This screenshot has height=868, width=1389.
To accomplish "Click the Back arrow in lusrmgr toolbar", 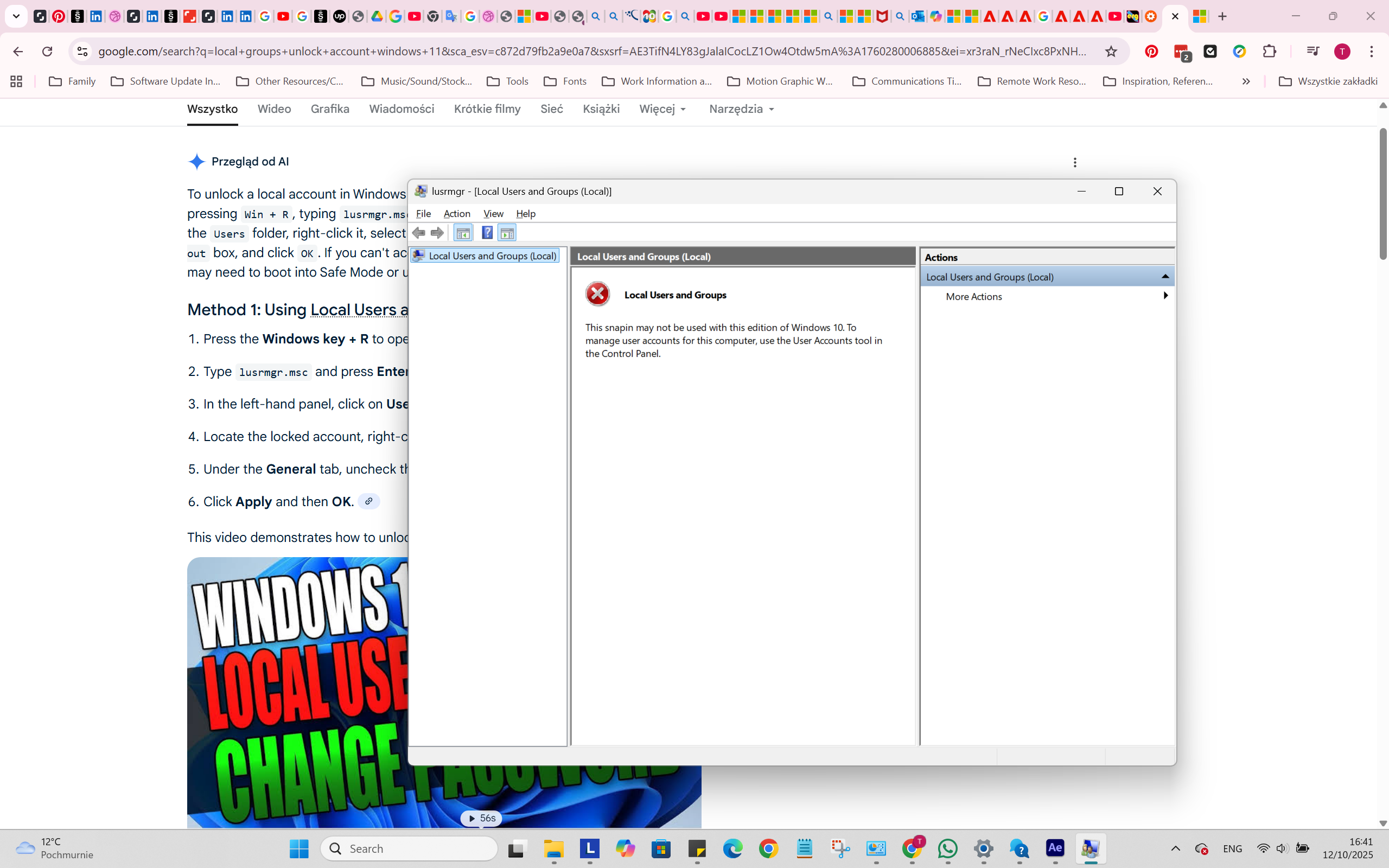I will click(x=419, y=233).
